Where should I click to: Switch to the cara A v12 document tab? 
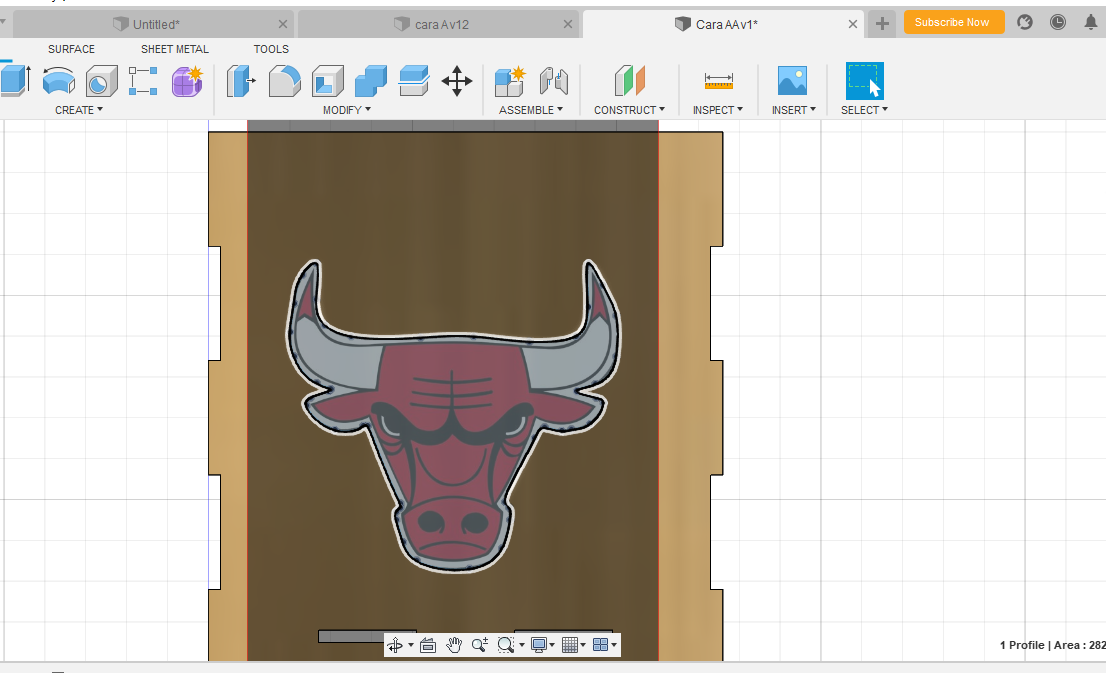point(438,24)
